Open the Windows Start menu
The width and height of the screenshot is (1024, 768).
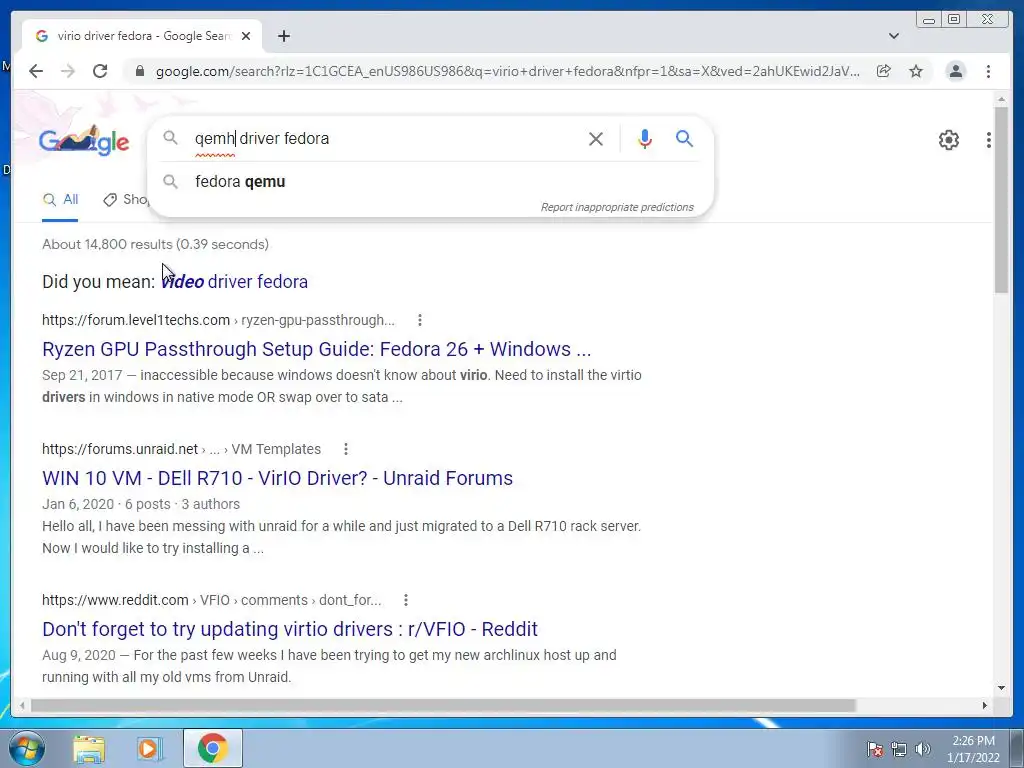tap(27, 748)
